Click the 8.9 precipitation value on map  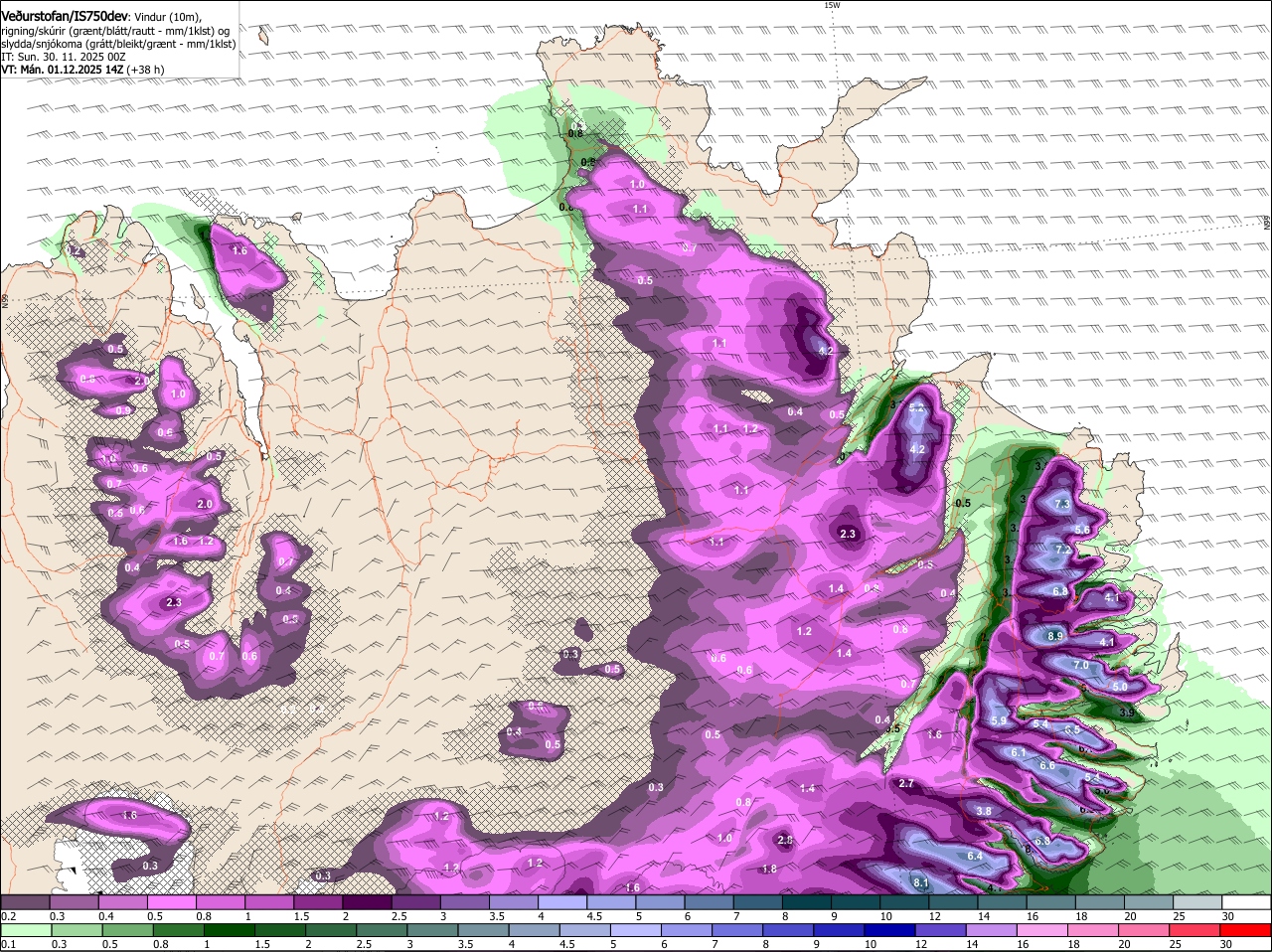tap(1055, 636)
